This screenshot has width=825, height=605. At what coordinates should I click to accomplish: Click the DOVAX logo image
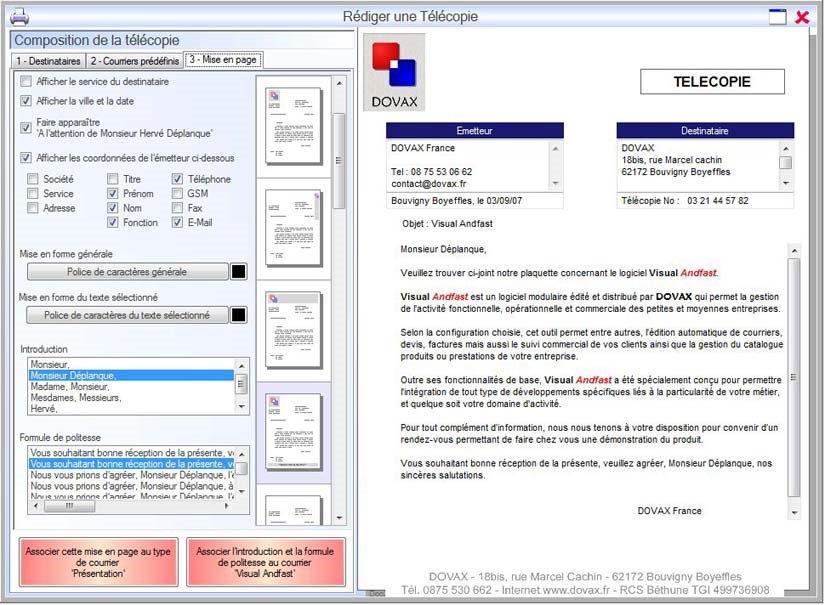pos(394,73)
